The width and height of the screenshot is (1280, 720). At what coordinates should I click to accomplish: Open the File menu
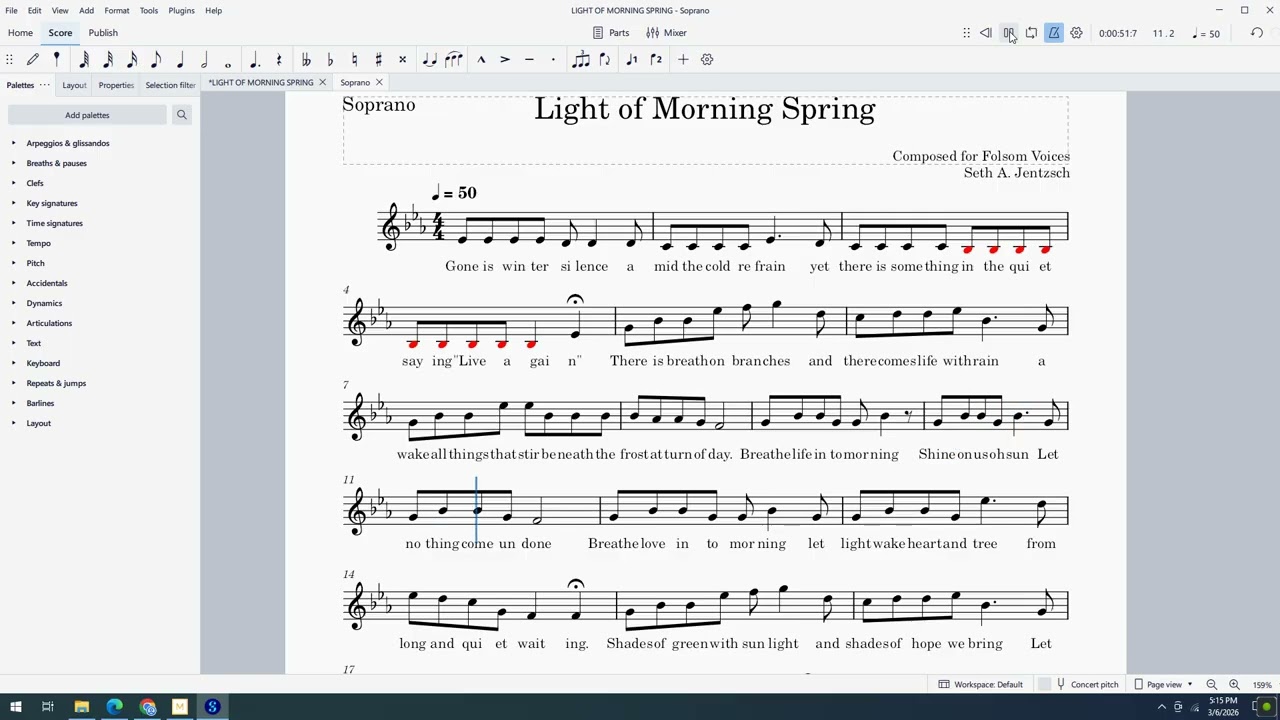12,10
